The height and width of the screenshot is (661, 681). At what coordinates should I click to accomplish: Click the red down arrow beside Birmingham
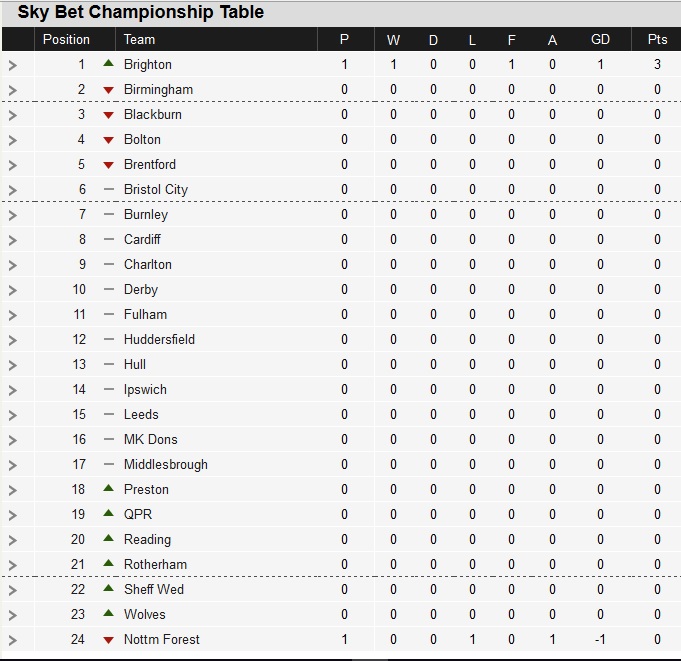[x=109, y=90]
